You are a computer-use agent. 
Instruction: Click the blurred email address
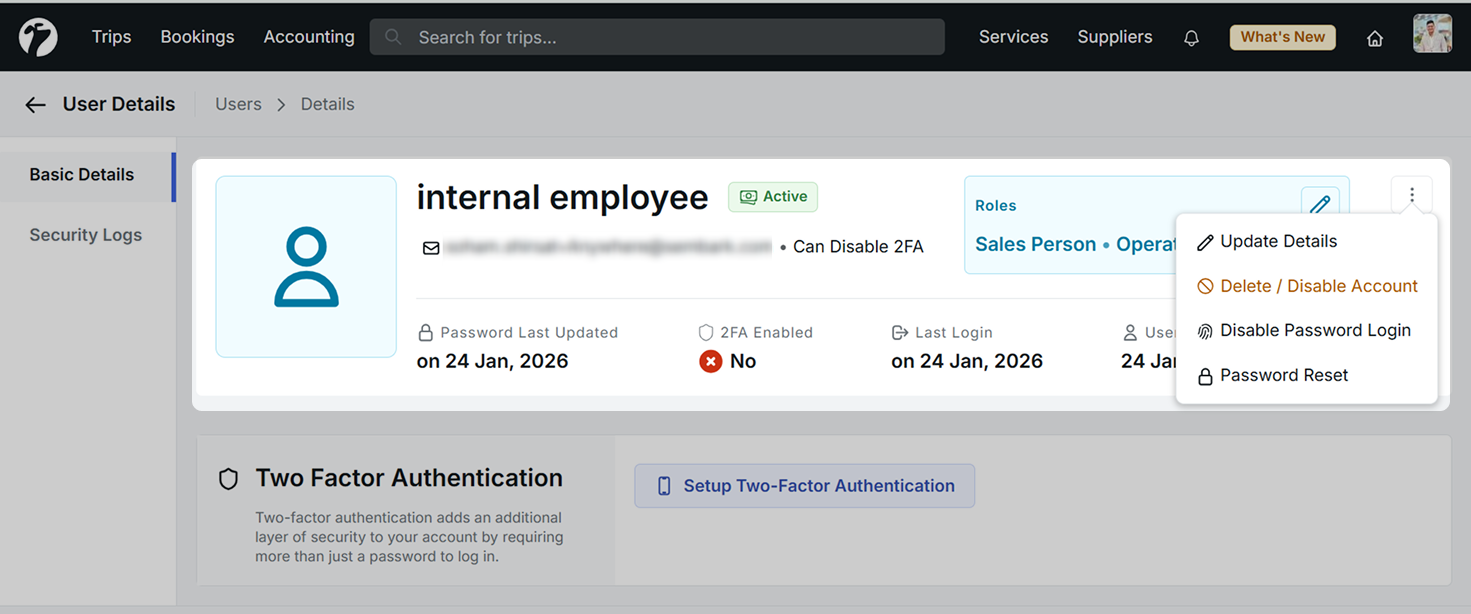(607, 247)
